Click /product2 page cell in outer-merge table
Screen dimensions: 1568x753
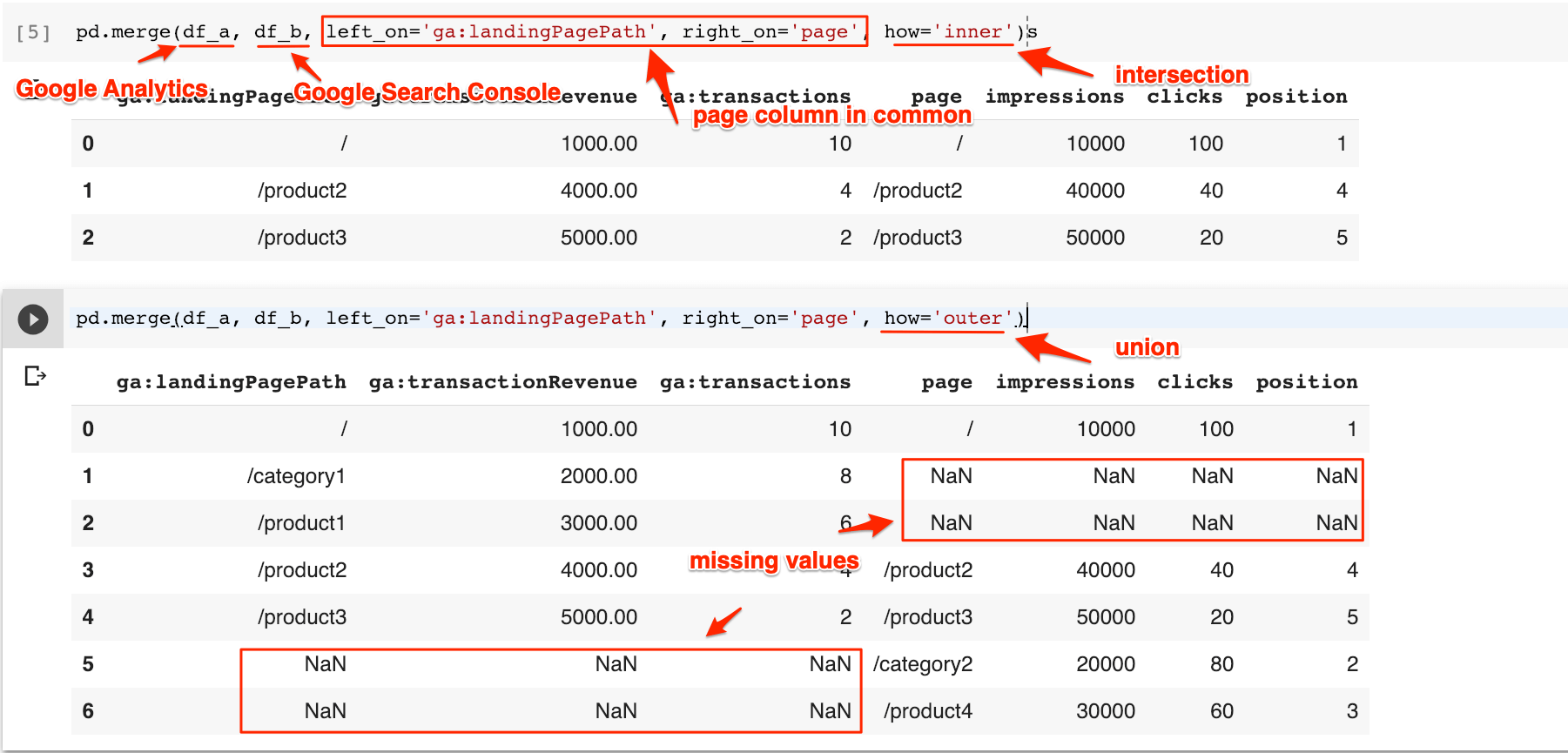[x=928, y=570]
